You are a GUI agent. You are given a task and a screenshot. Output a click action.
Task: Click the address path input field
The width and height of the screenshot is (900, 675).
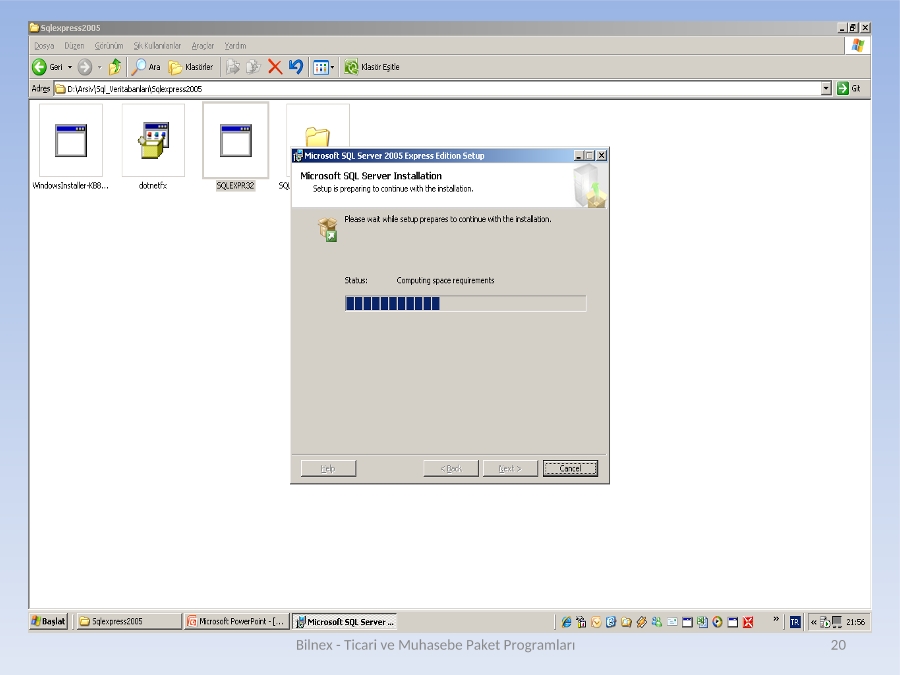(x=437, y=88)
